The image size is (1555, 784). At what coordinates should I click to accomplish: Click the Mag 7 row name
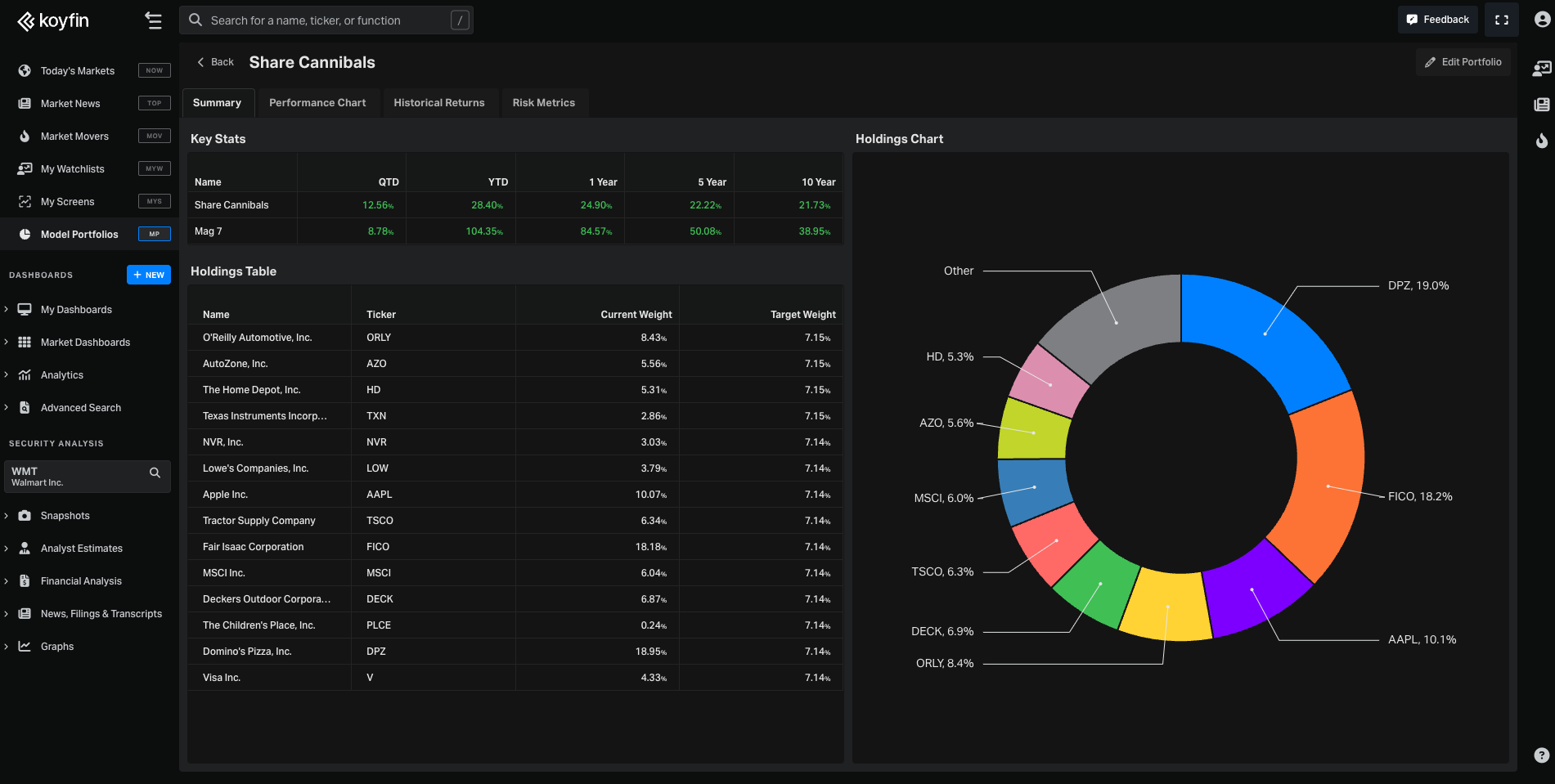click(x=209, y=231)
